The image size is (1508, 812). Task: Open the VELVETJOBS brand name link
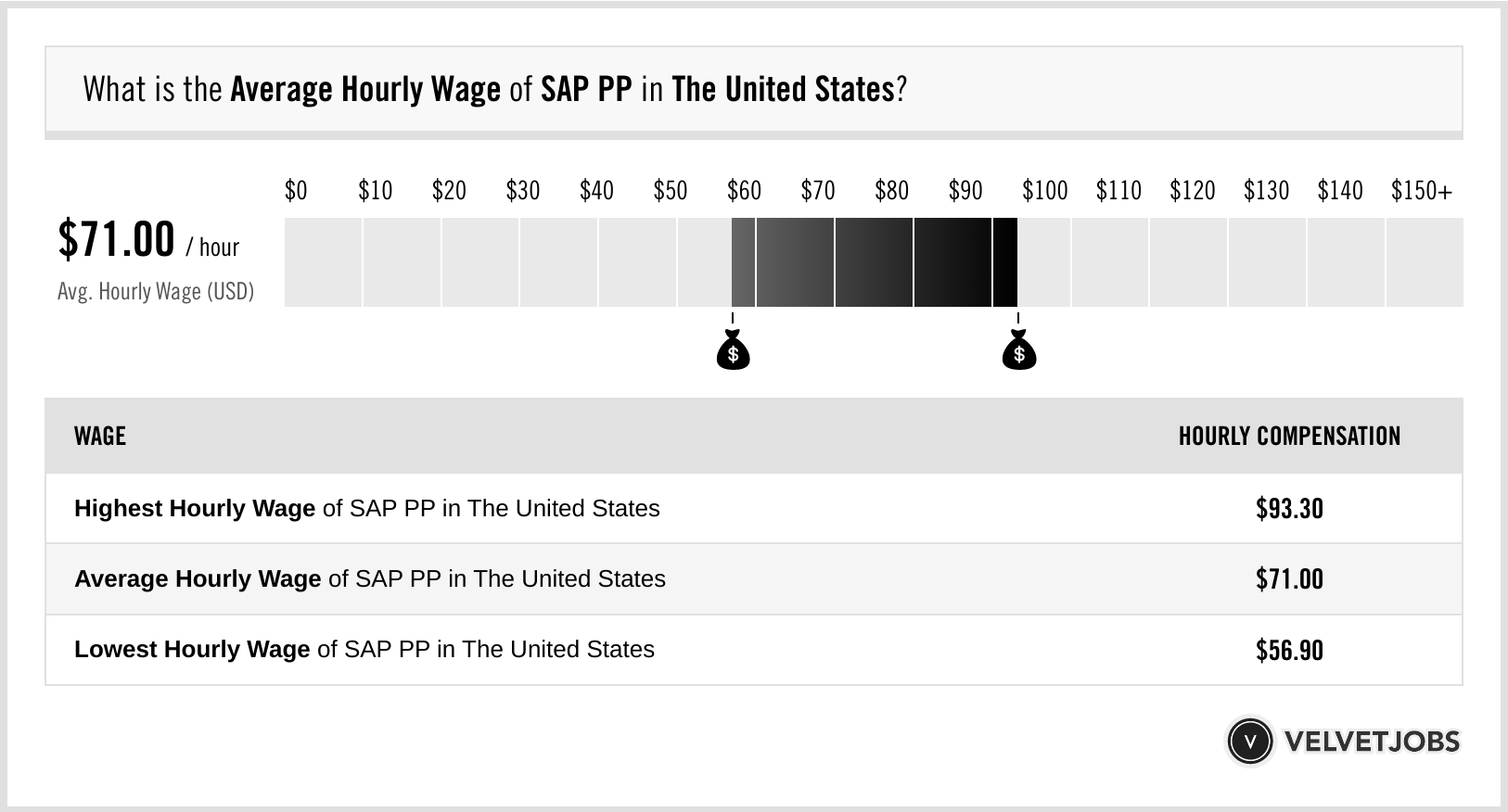pos(1372,742)
